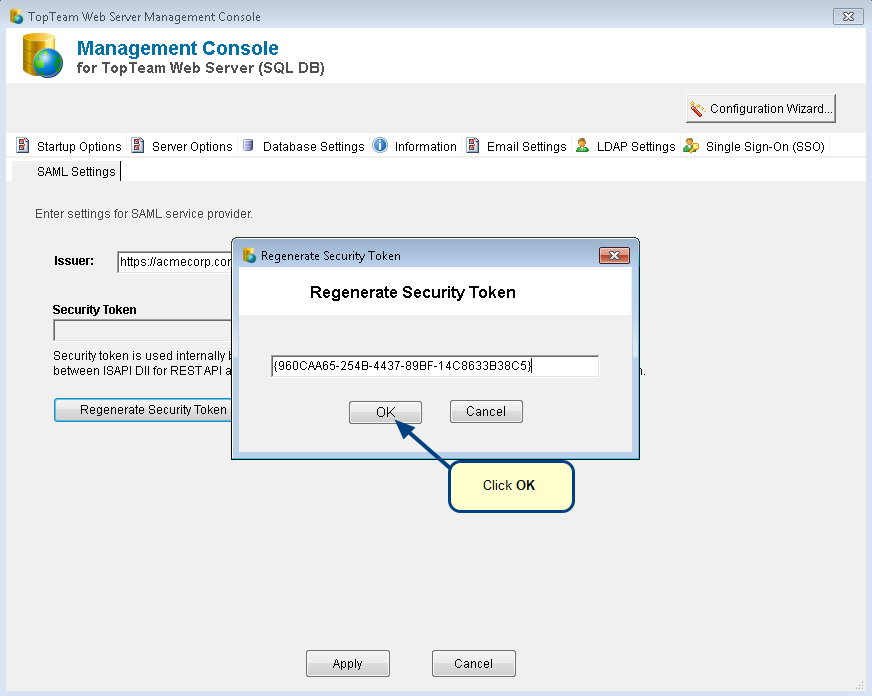
Task: Open the Email Settings tab
Action: tap(517, 146)
